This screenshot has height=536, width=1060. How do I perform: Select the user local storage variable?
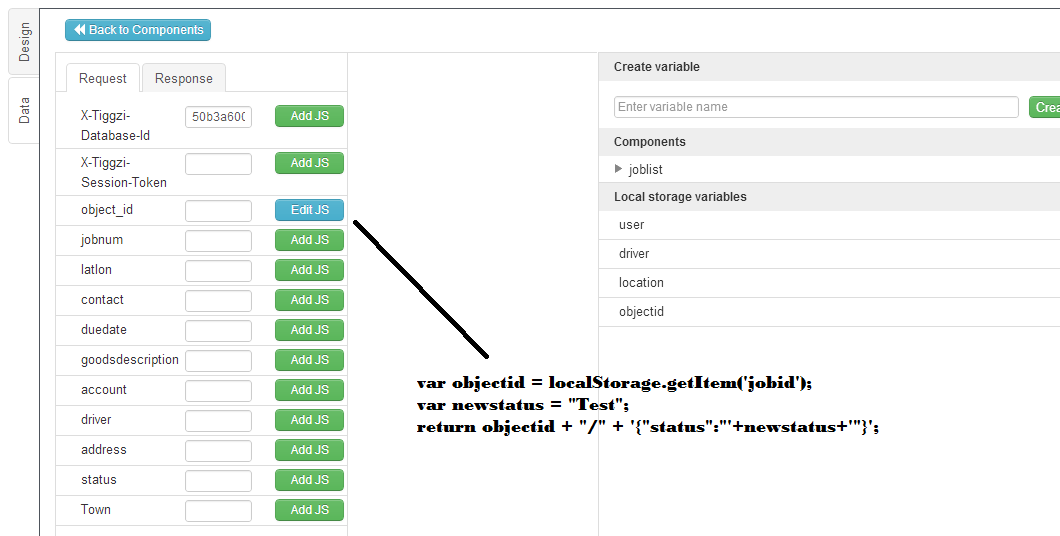[x=632, y=225]
